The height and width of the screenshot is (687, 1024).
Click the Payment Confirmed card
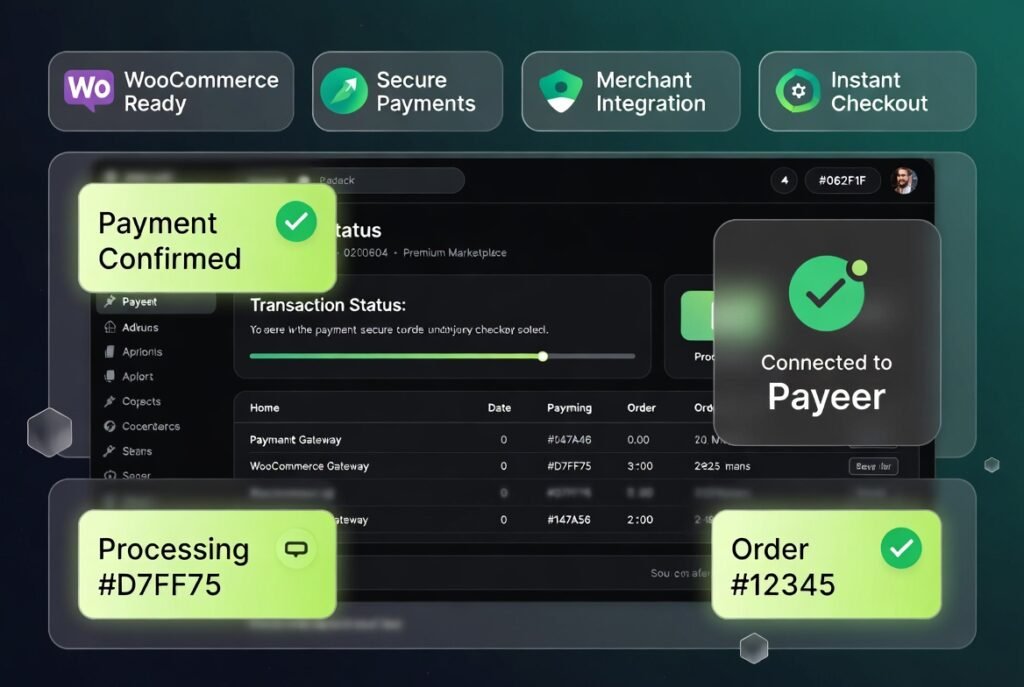207,238
